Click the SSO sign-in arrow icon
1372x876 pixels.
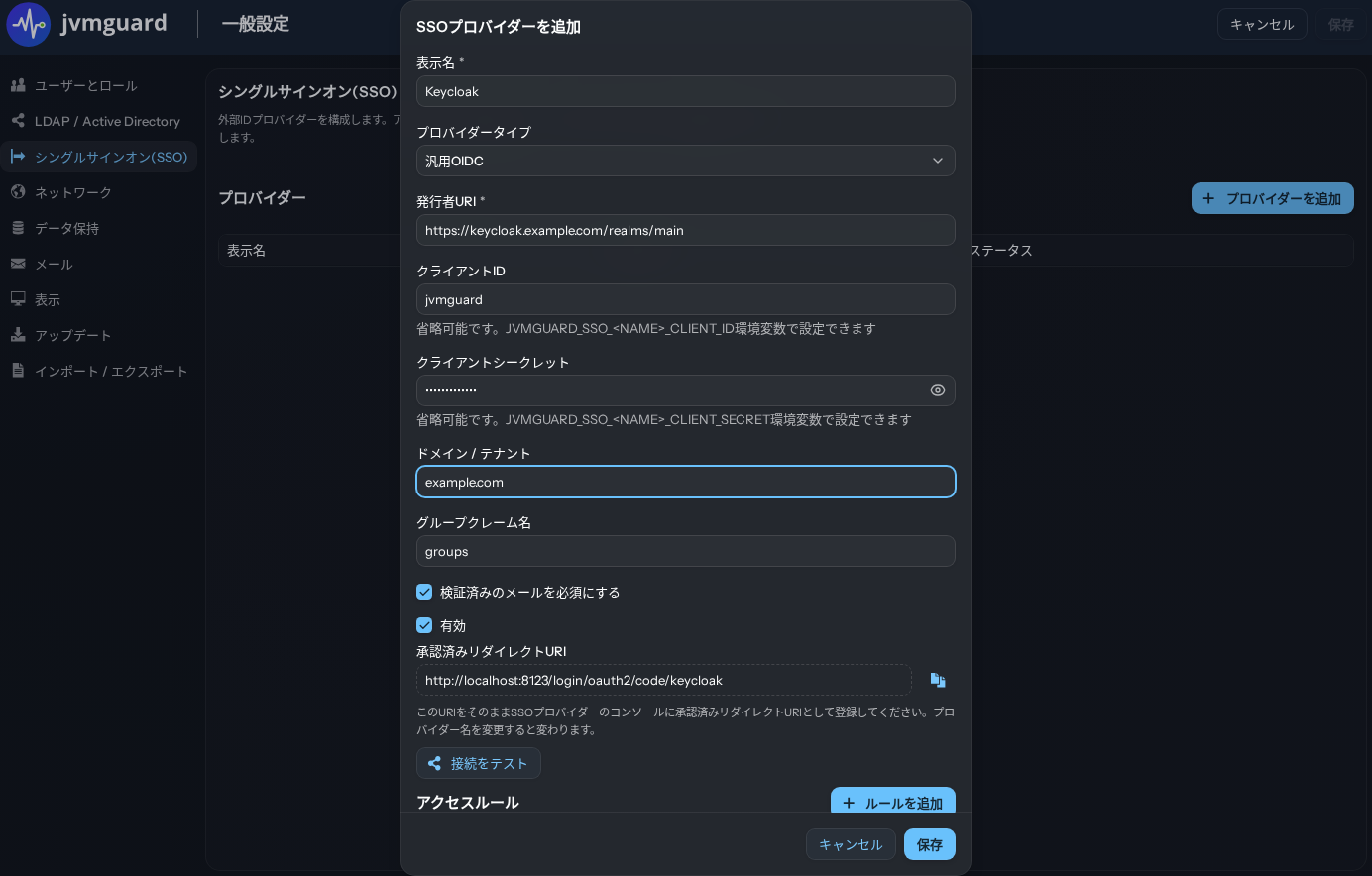click(18, 157)
